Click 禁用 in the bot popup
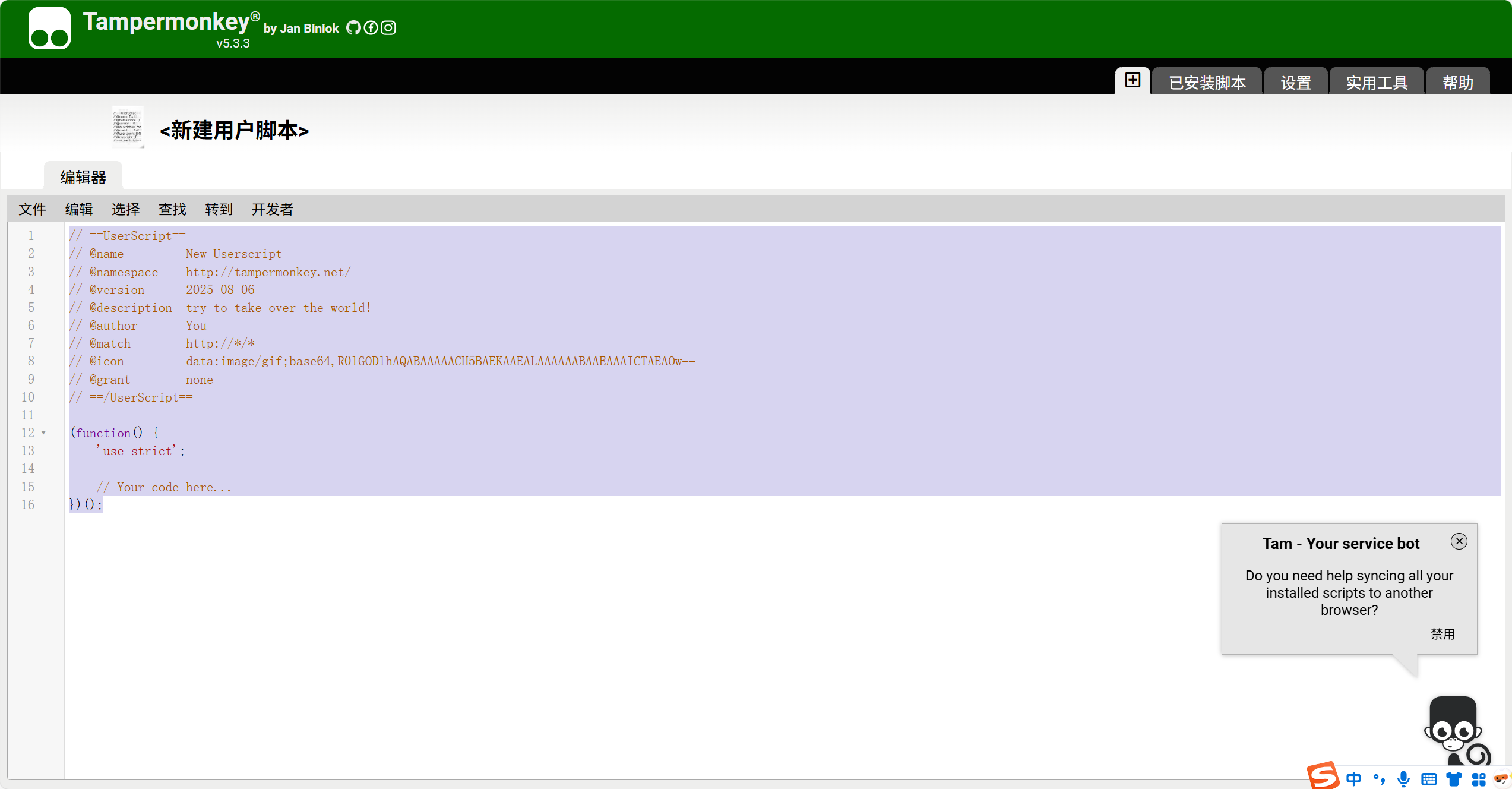The image size is (1512, 789). (1443, 634)
